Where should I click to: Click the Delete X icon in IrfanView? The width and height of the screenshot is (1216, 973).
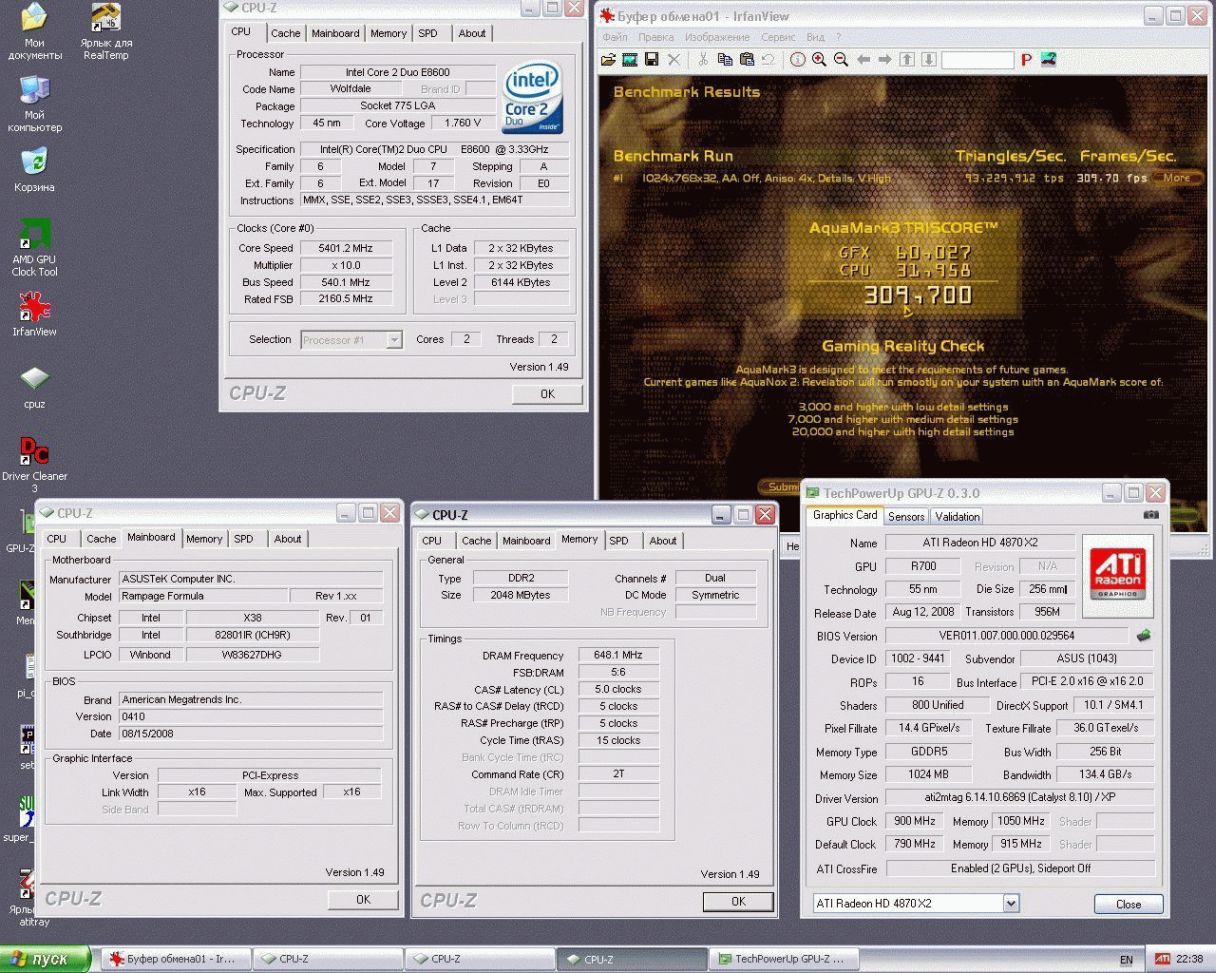point(673,60)
